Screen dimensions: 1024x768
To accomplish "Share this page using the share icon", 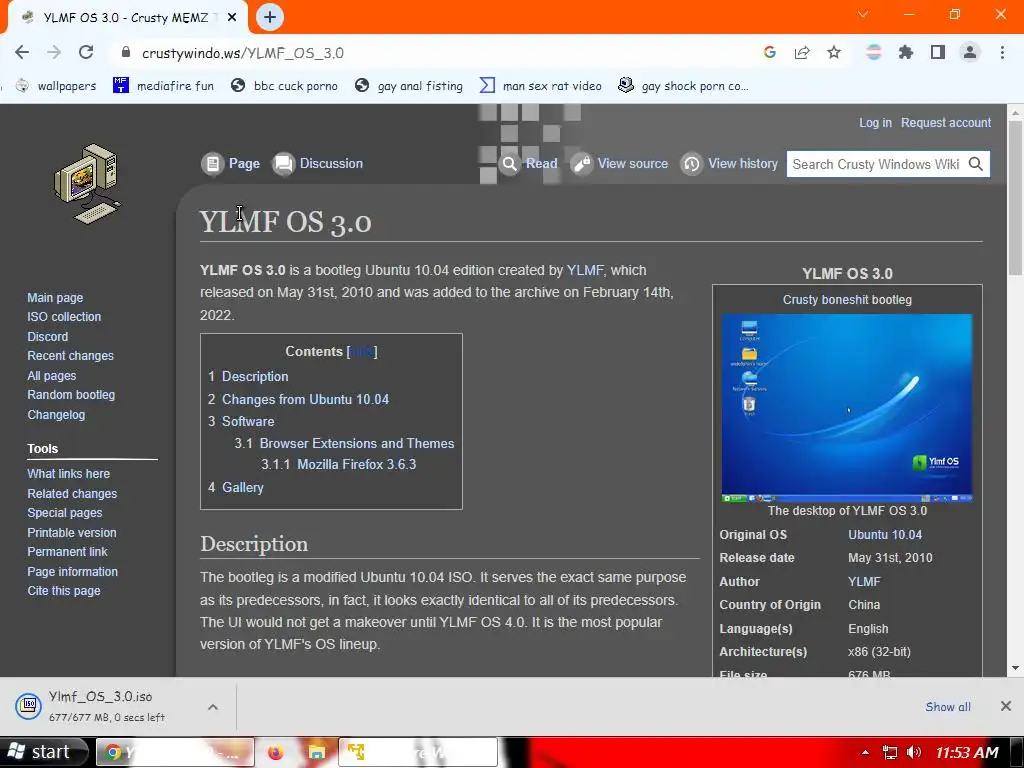I will (x=802, y=52).
